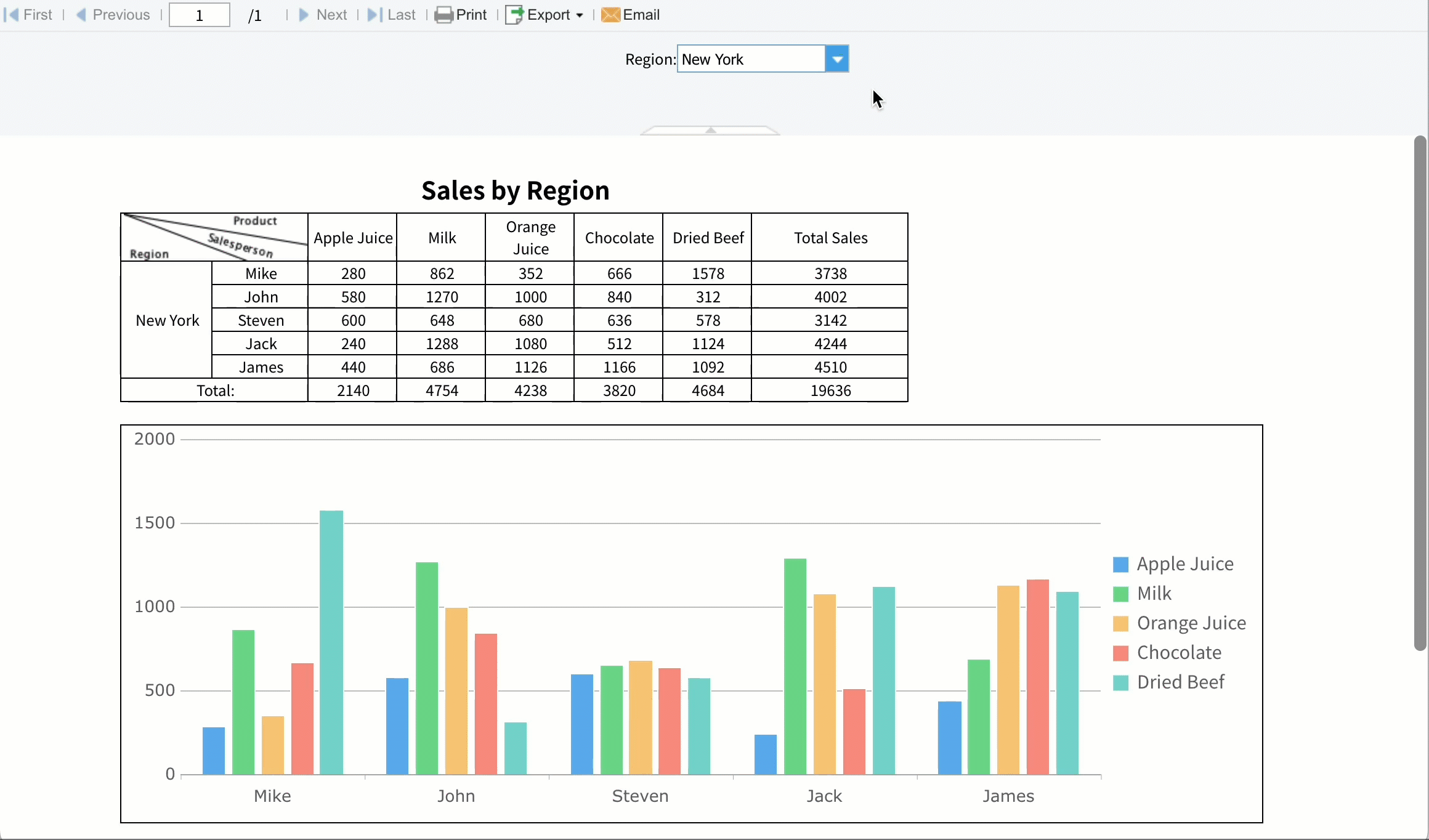Click the Apple Juice column header

[x=353, y=238]
